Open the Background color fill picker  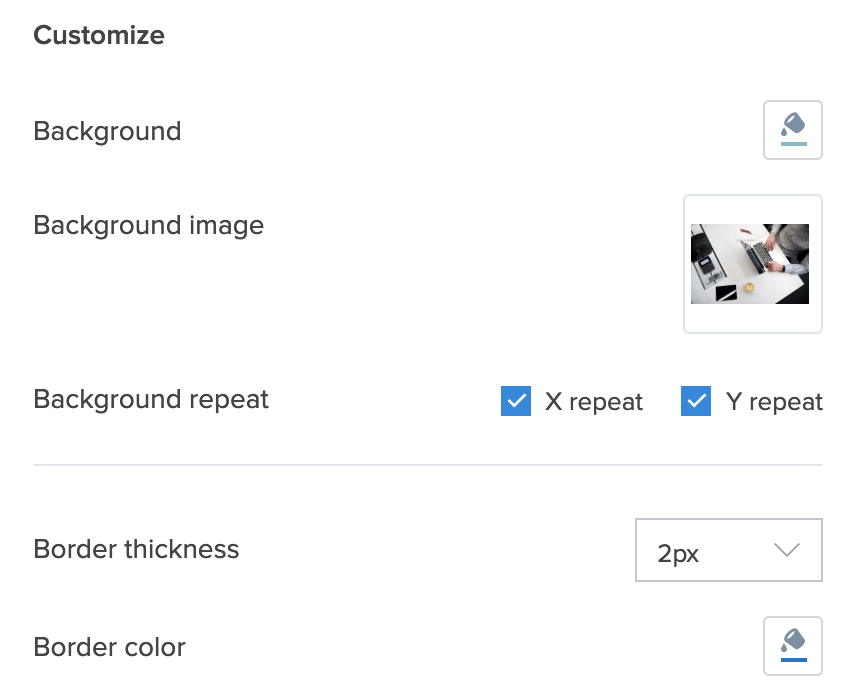(x=792, y=129)
